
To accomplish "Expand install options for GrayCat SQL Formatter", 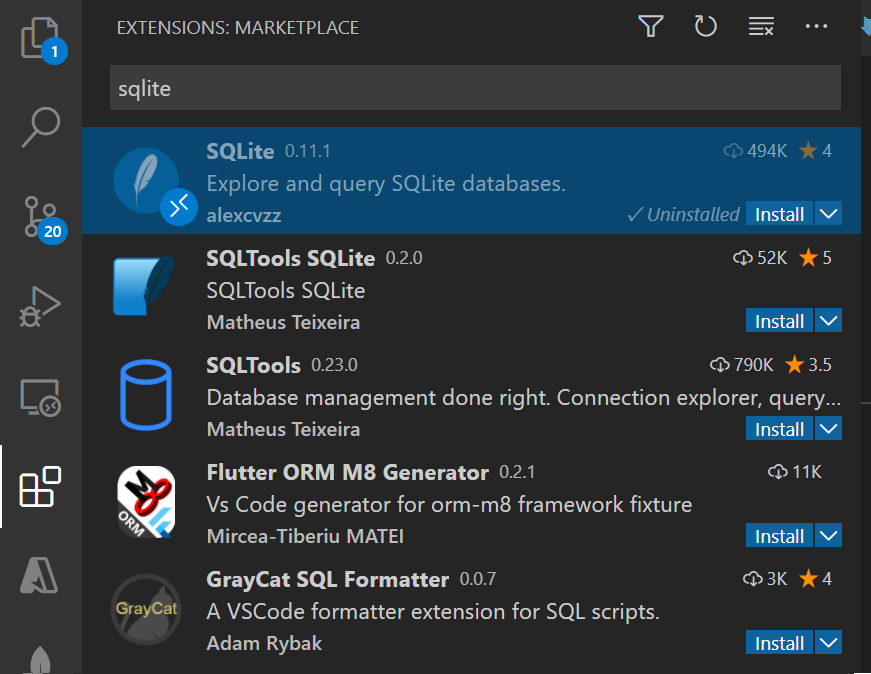I will pos(828,643).
